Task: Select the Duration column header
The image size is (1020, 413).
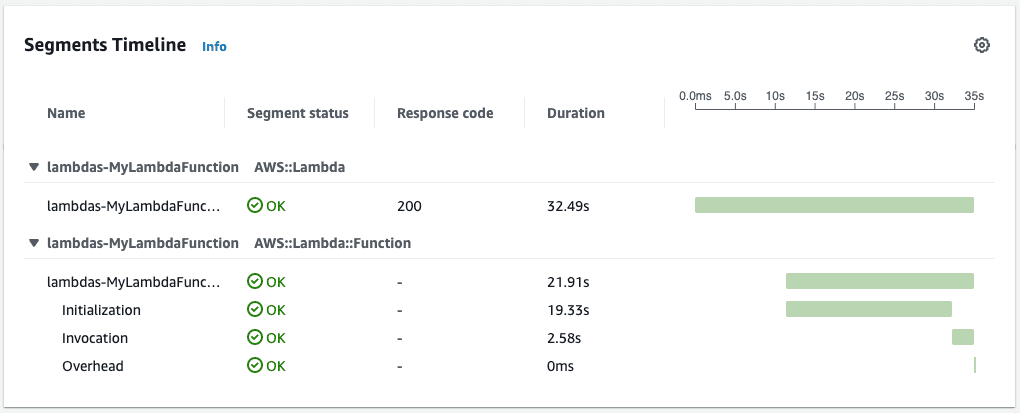Action: pos(576,113)
